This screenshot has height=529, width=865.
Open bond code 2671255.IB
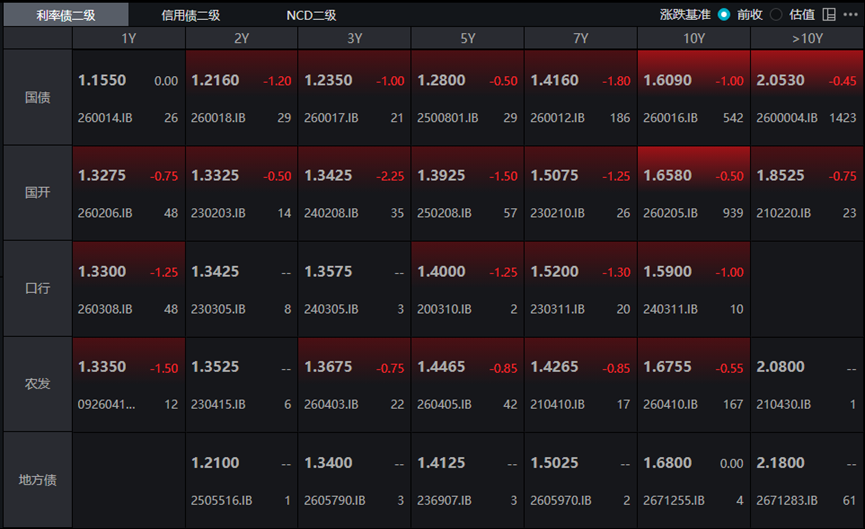674,501
